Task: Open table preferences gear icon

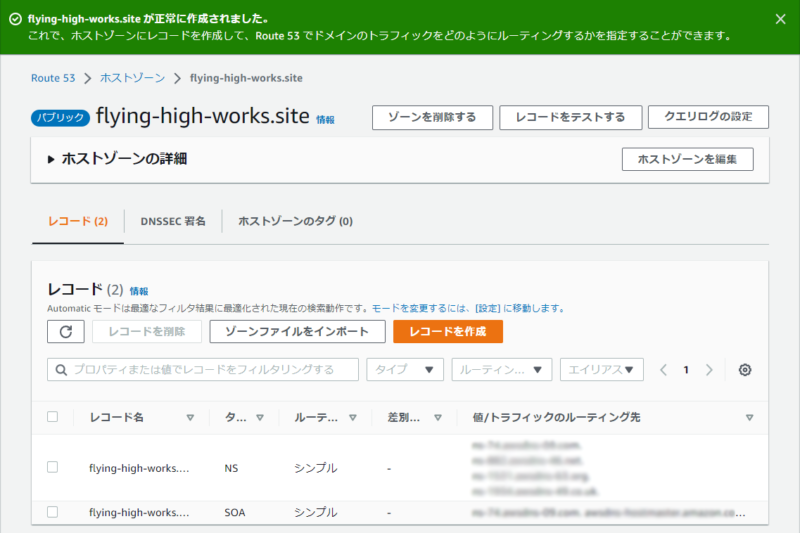Action: tap(745, 370)
